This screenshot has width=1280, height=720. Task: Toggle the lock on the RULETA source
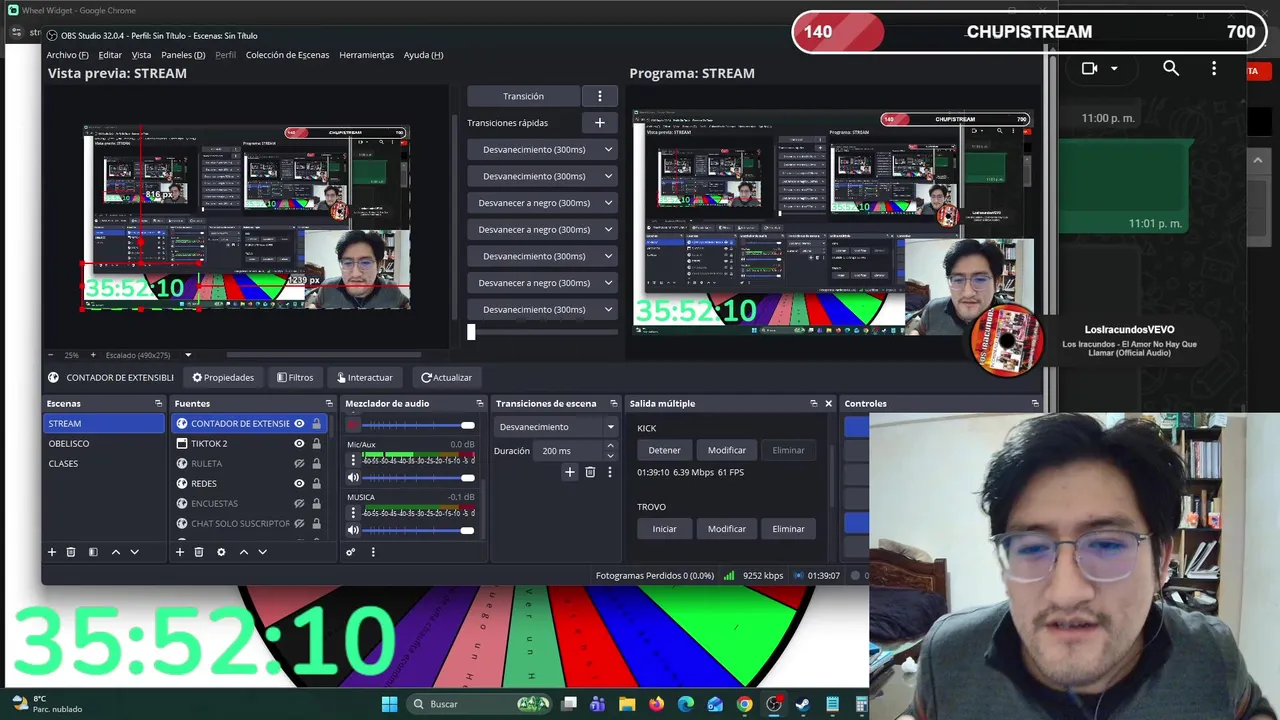click(316, 463)
